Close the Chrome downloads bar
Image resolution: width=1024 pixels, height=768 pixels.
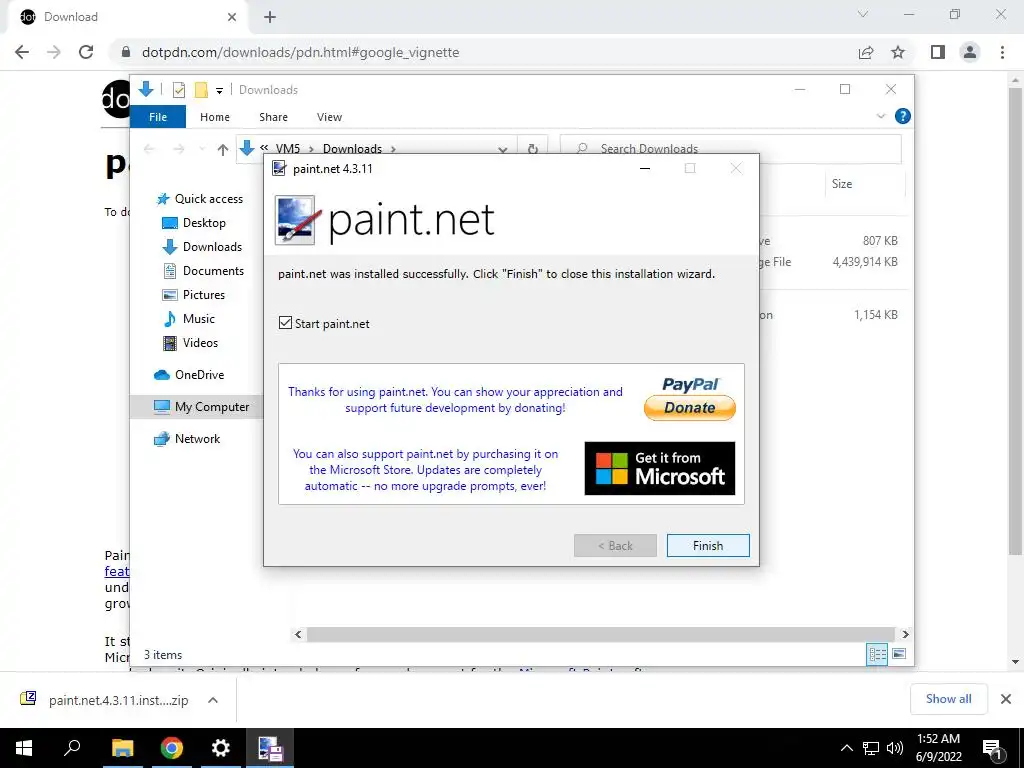coord(1006,699)
